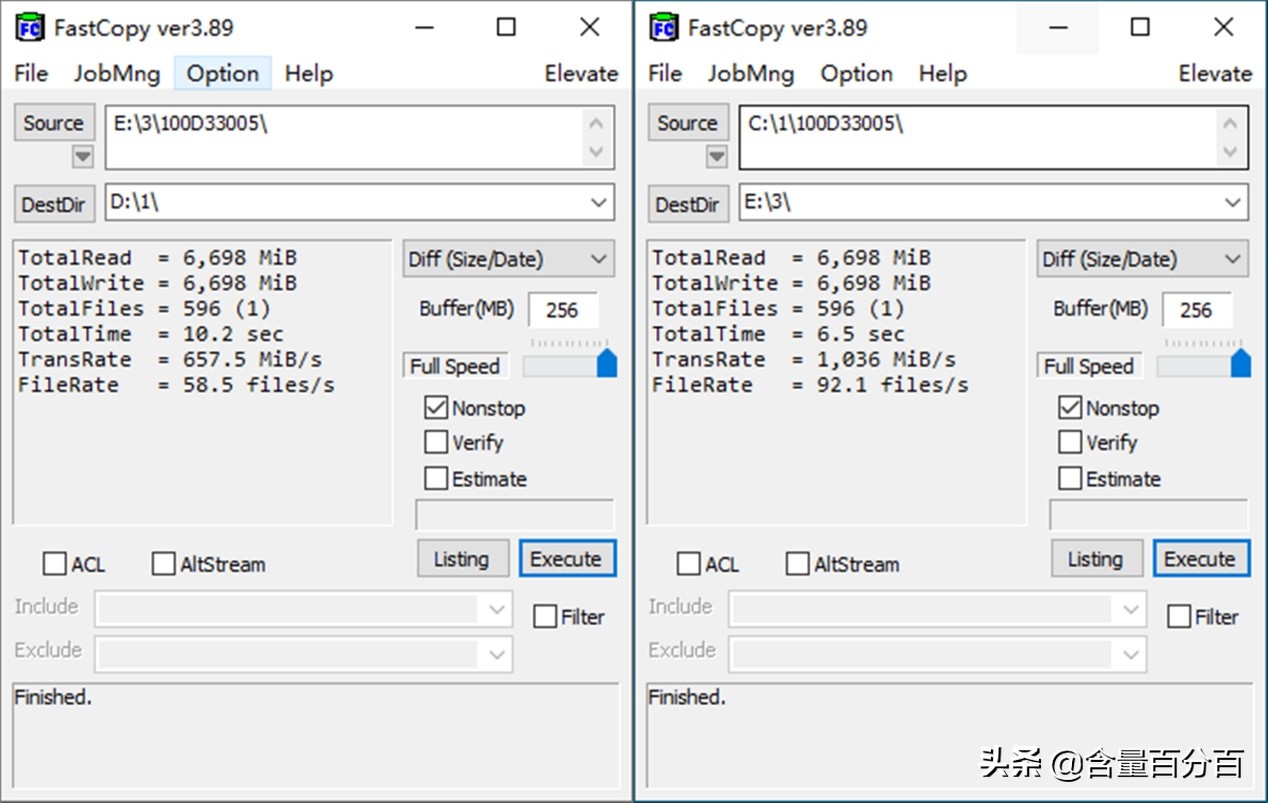1268x803 pixels.
Task: Click DestDir button in left window
Action: click(54, 204)
